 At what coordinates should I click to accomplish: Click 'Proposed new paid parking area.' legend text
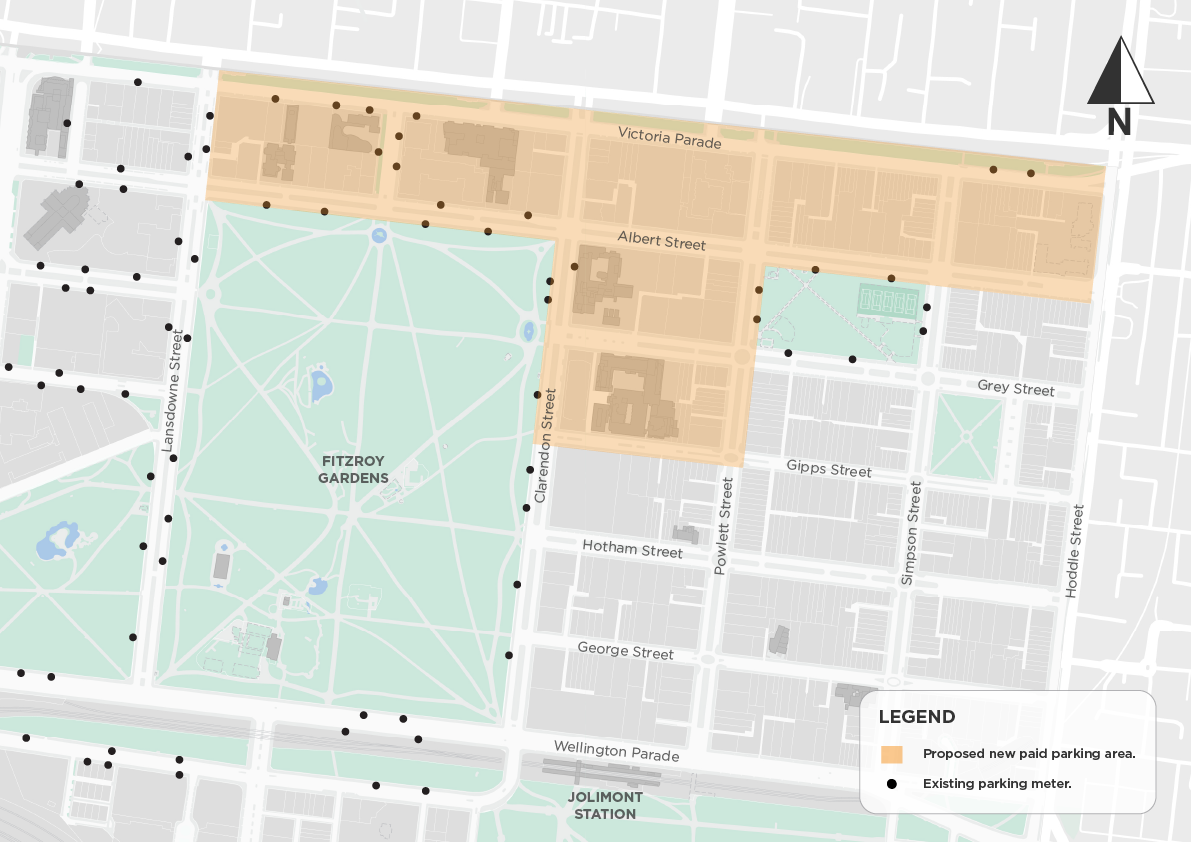click(x=1029, y=753)
